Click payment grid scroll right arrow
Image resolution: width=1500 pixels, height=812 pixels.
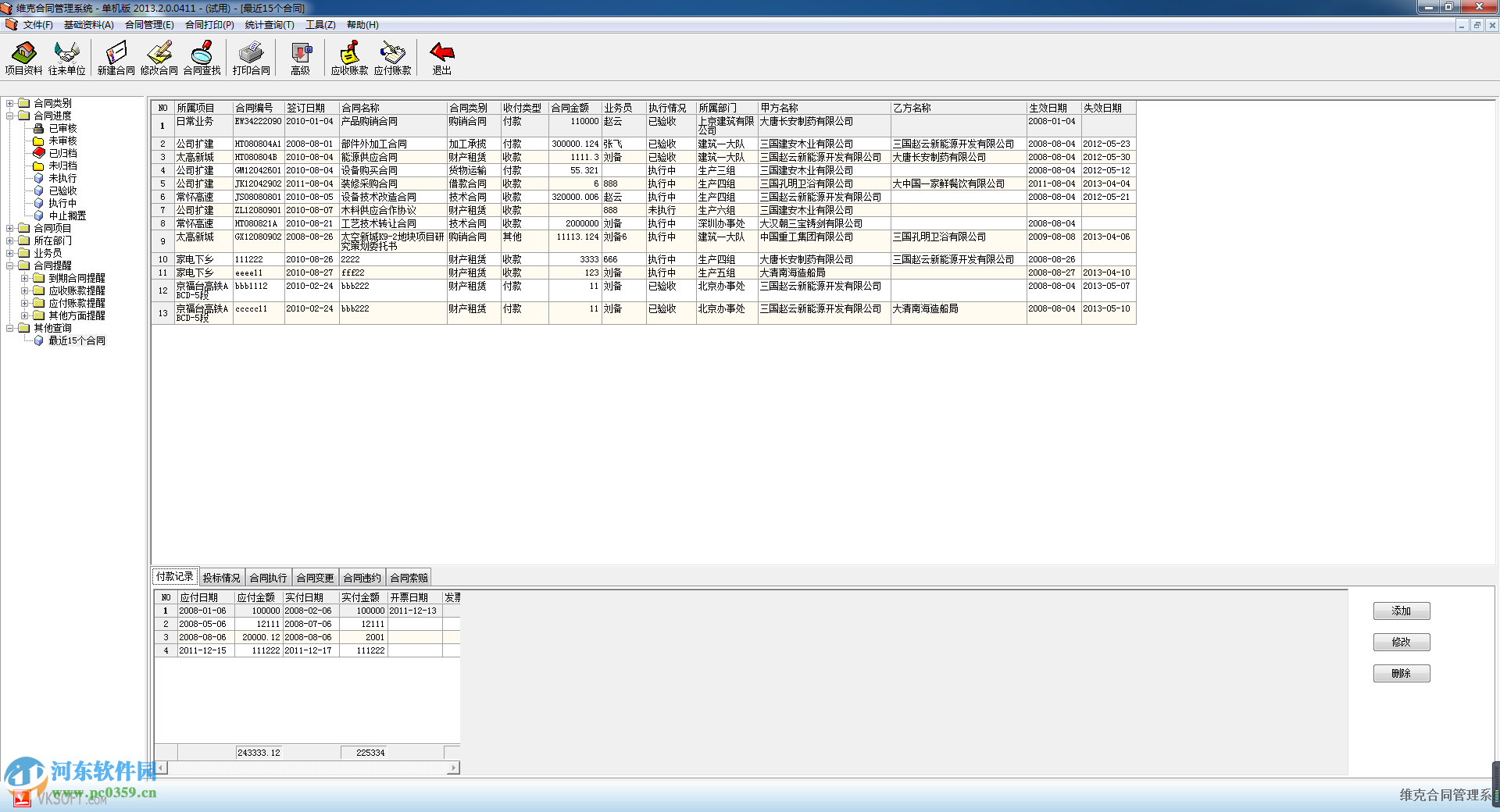click(453, 768)
